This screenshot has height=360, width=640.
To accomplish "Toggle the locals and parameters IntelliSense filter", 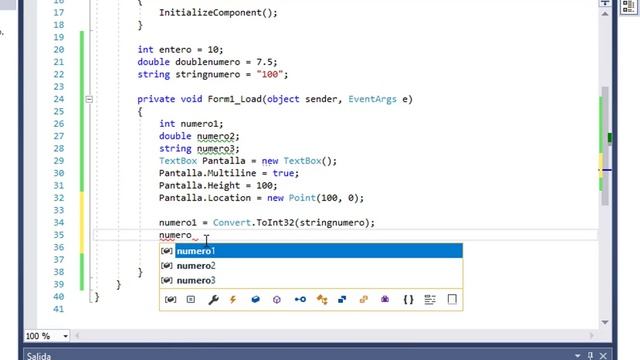I will 170,300.
